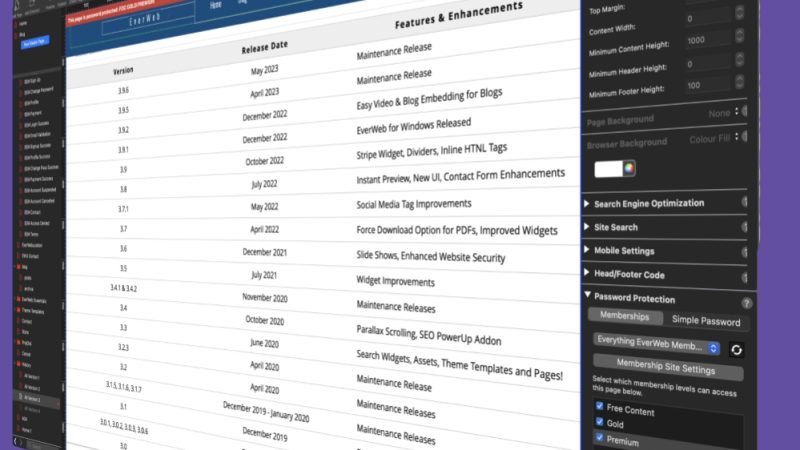Click the December 2021 release date
This screenshot has width=800, height=450.
pos(264,252)
